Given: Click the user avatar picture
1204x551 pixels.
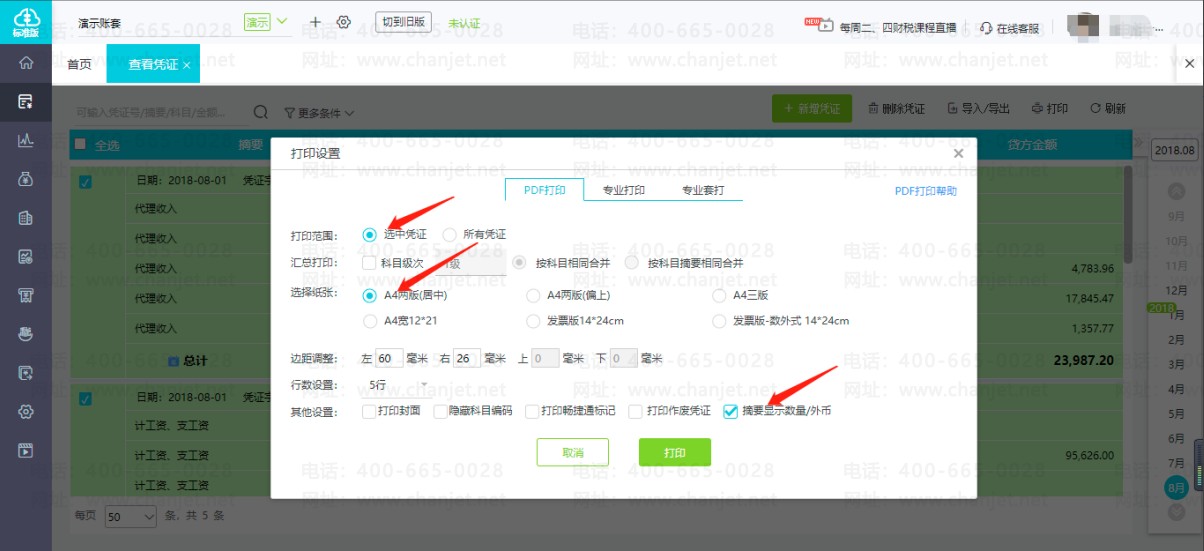Looking at the screenshot, I should point(1084,25).
